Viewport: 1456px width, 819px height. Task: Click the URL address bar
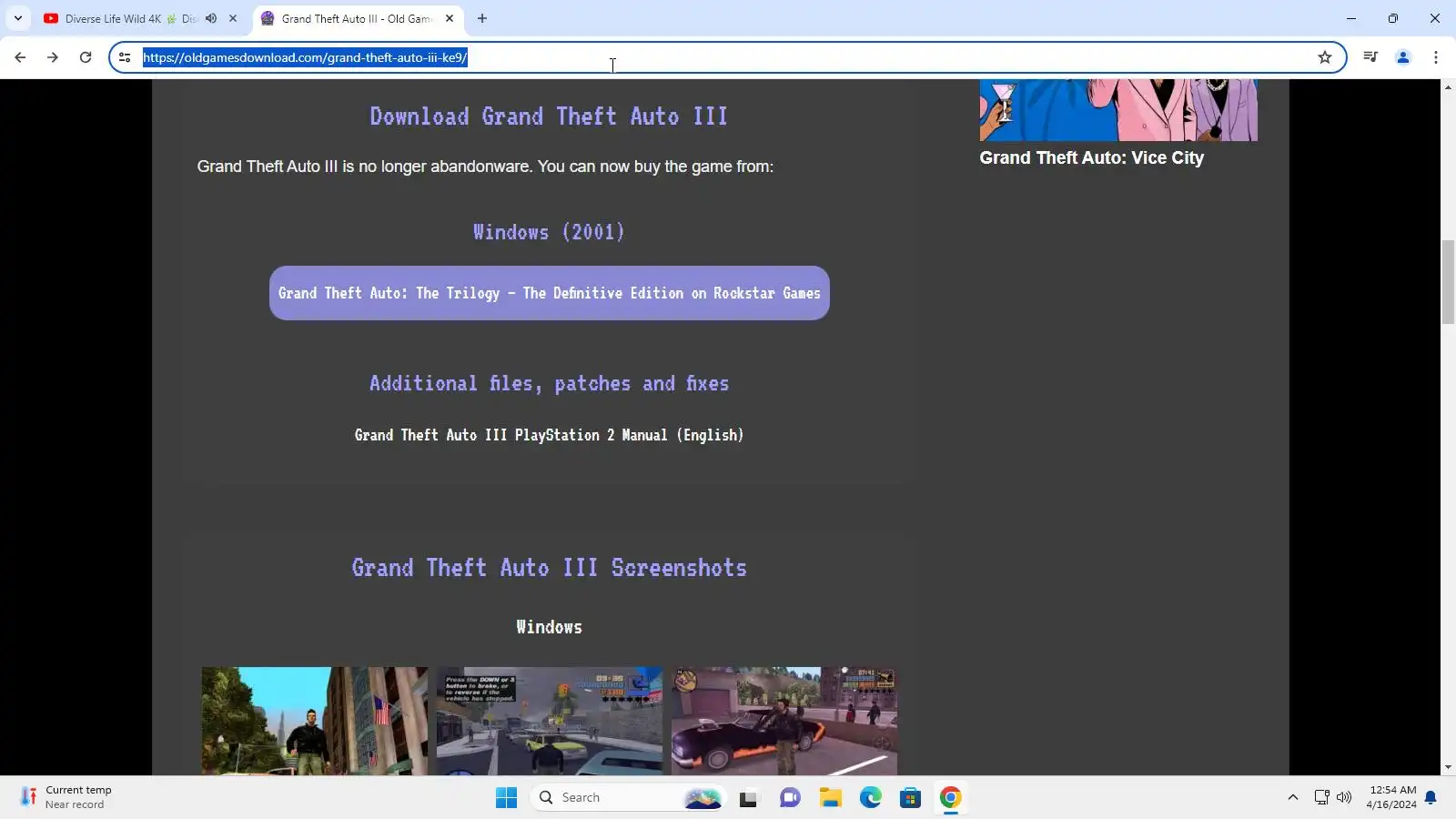pyautogui.click(x=728, y=57)
